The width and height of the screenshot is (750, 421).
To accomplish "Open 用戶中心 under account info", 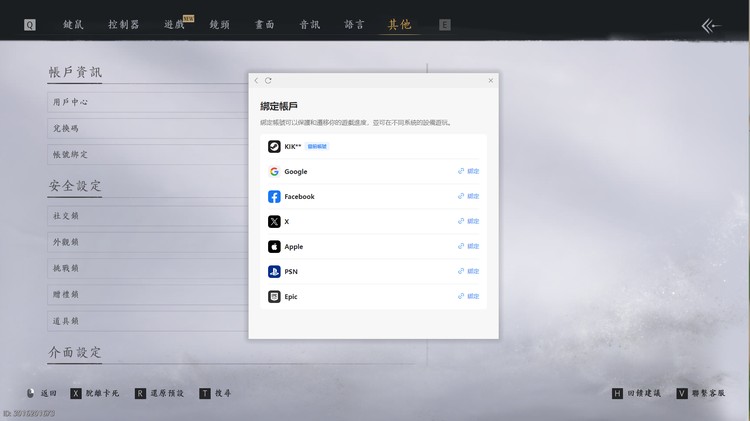I will 70,102.
